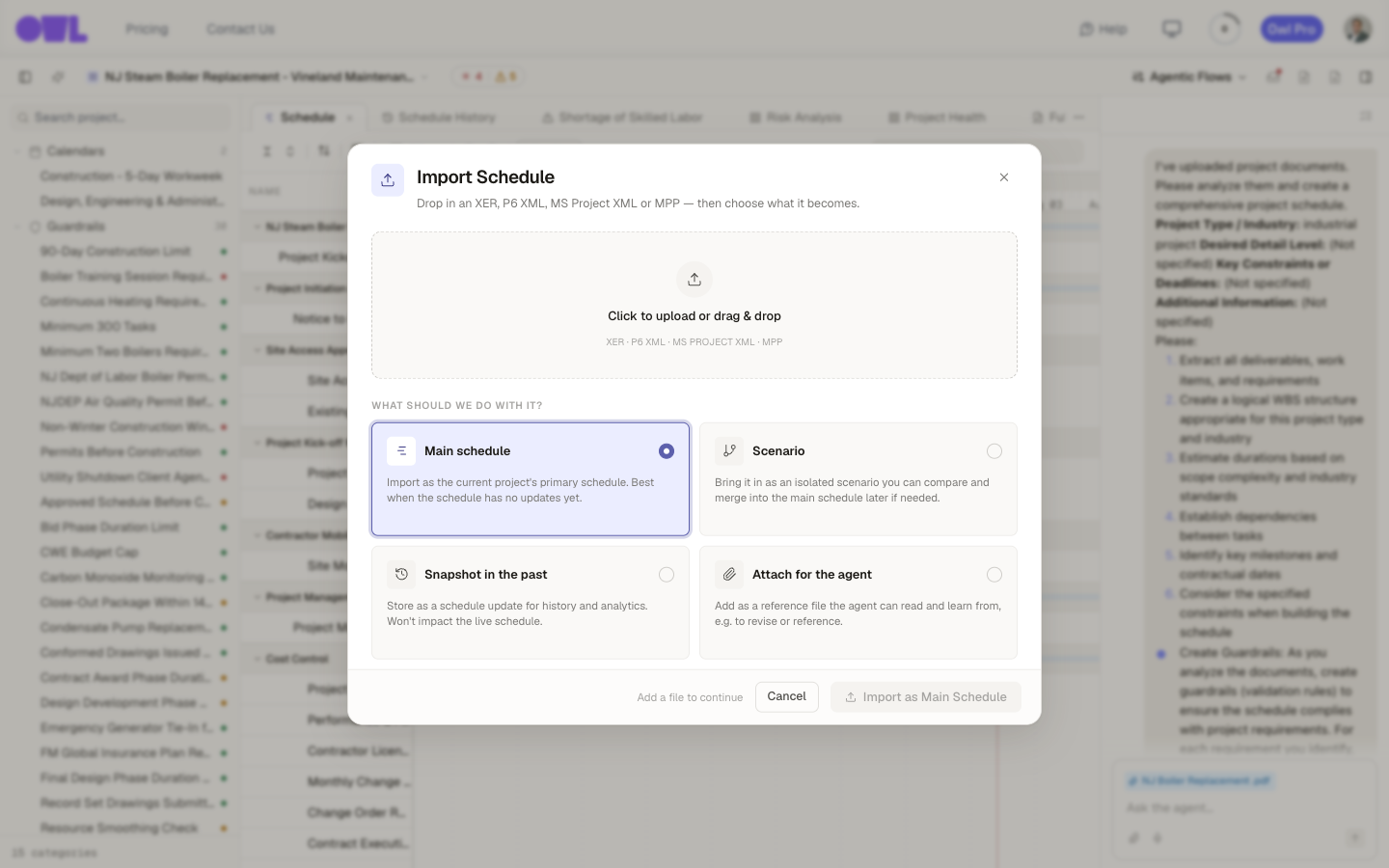This screenshot has width=1389, height=868.
Task: Open the Schedule tab dropdown chevron
Action: pyautogui.click(x=350, y=118)
